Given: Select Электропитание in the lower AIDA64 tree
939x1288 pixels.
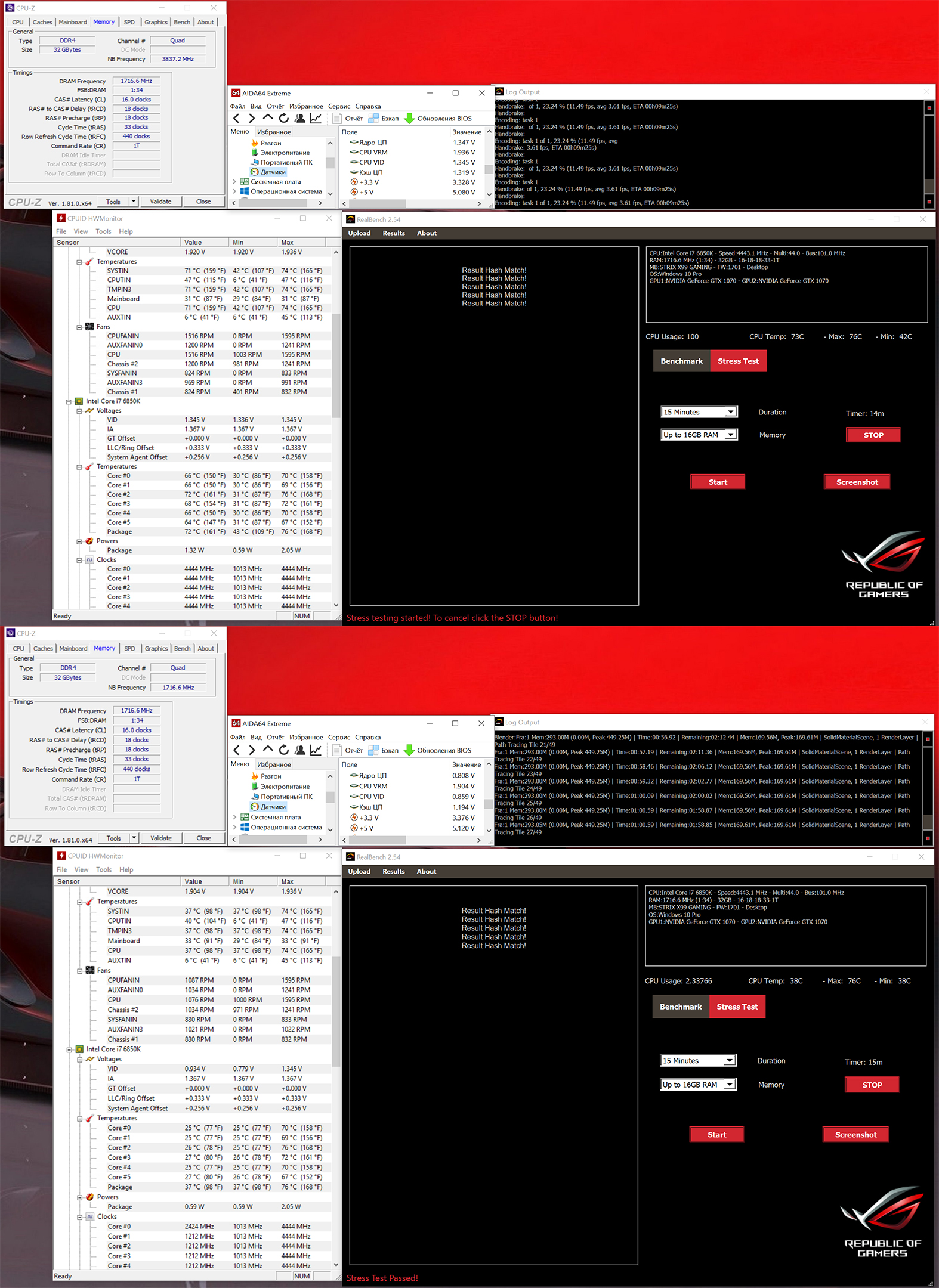Looking at the screenshot, I should pyautogui.click(x=285, y=787).
